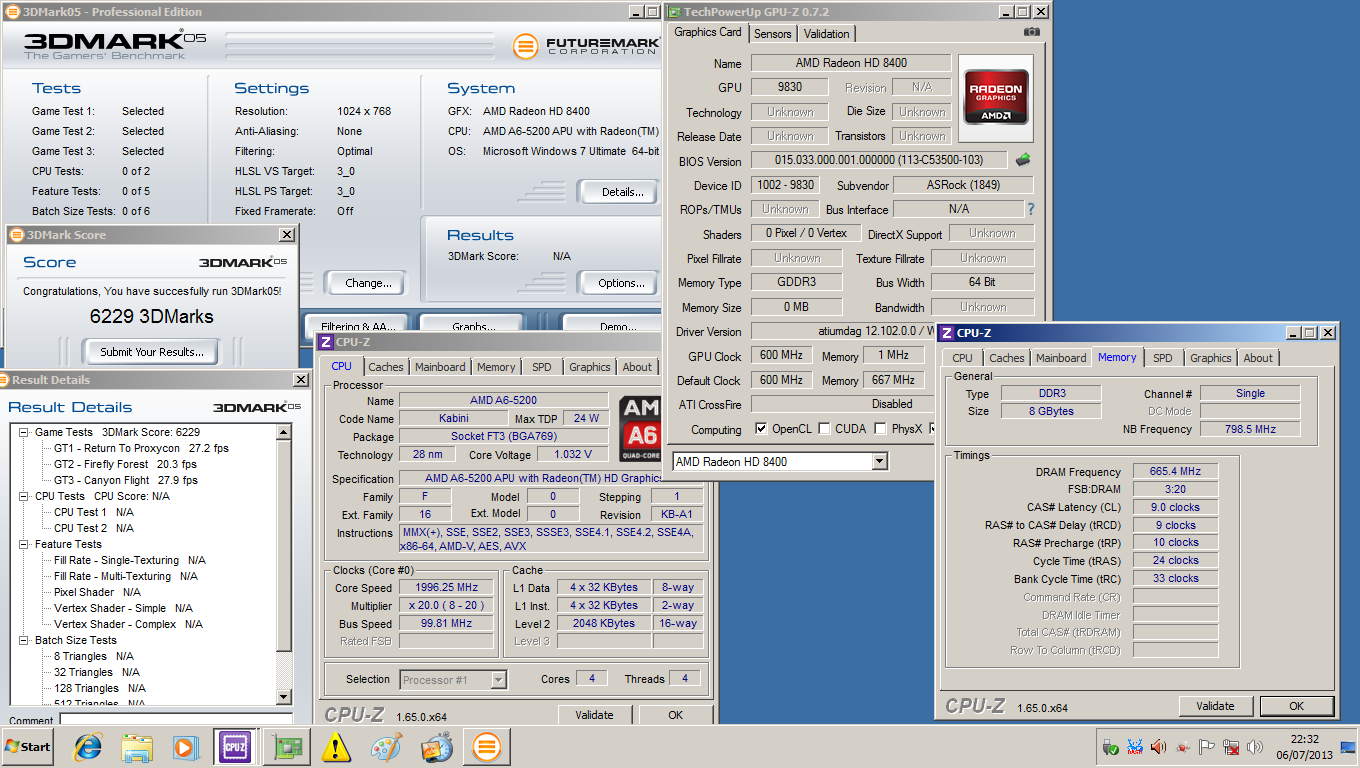
Task: Click OK in CPU-Z memory window
Action: click(1296, 706)
